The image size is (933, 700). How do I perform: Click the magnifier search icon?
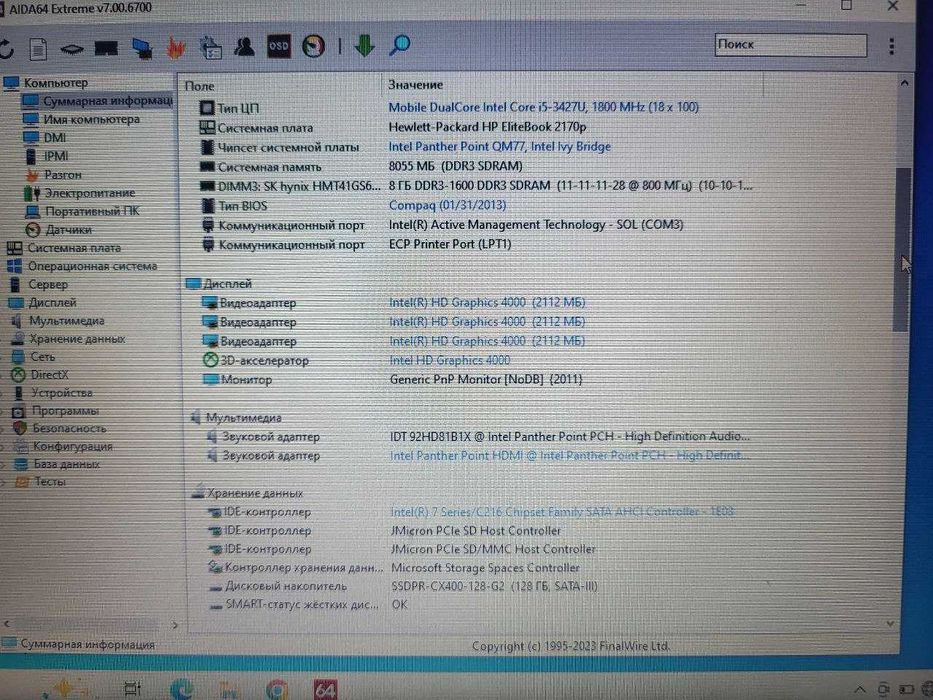click(400, 45)
